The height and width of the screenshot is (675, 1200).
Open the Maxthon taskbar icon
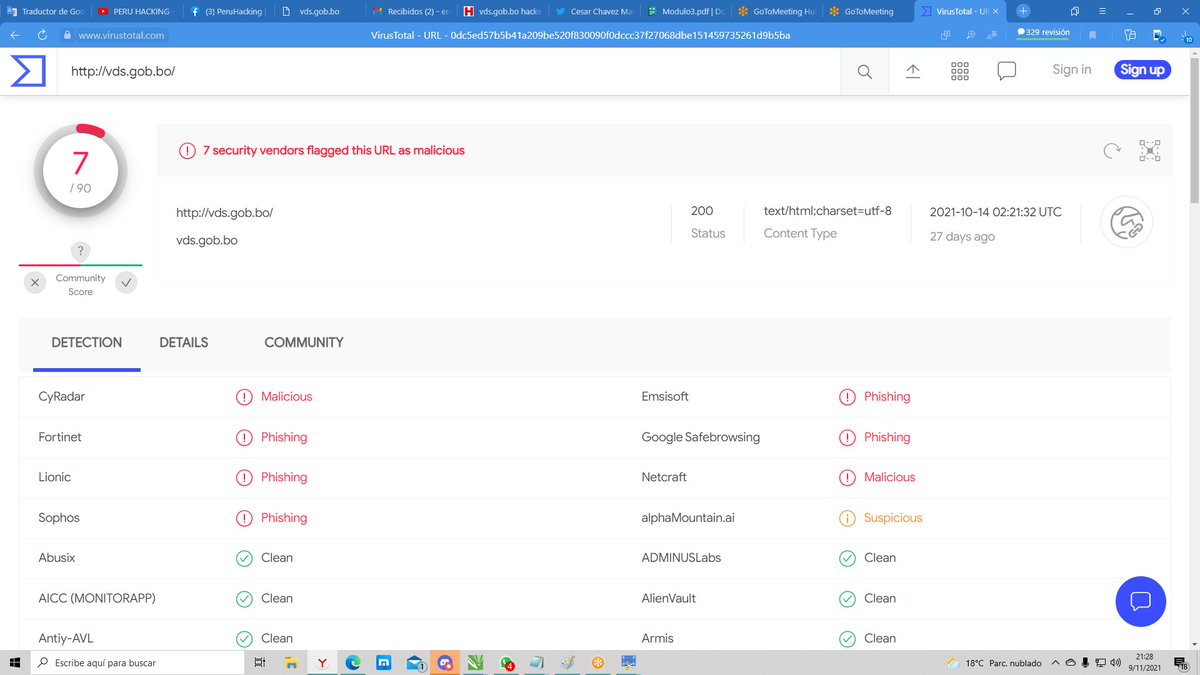pyautogui.click(x=383, y=663)
